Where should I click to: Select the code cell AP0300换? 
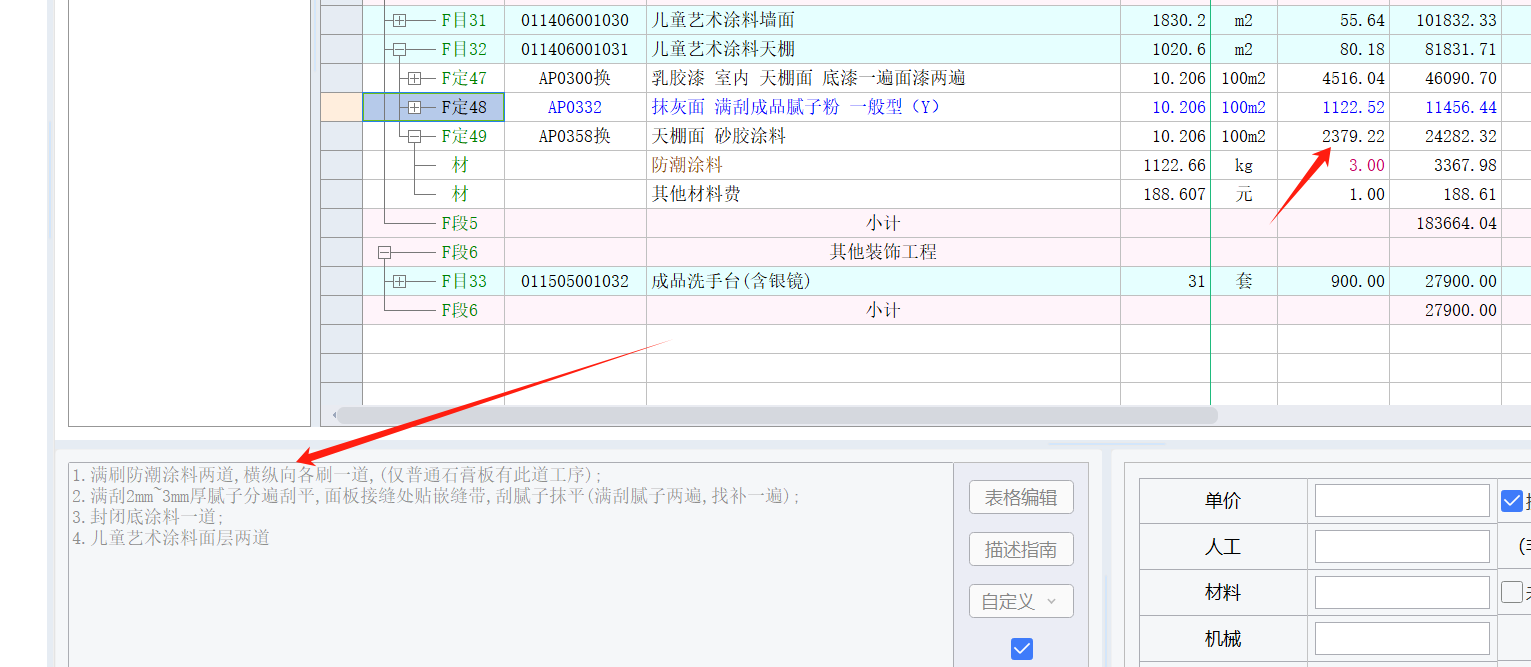pos(575,78)
